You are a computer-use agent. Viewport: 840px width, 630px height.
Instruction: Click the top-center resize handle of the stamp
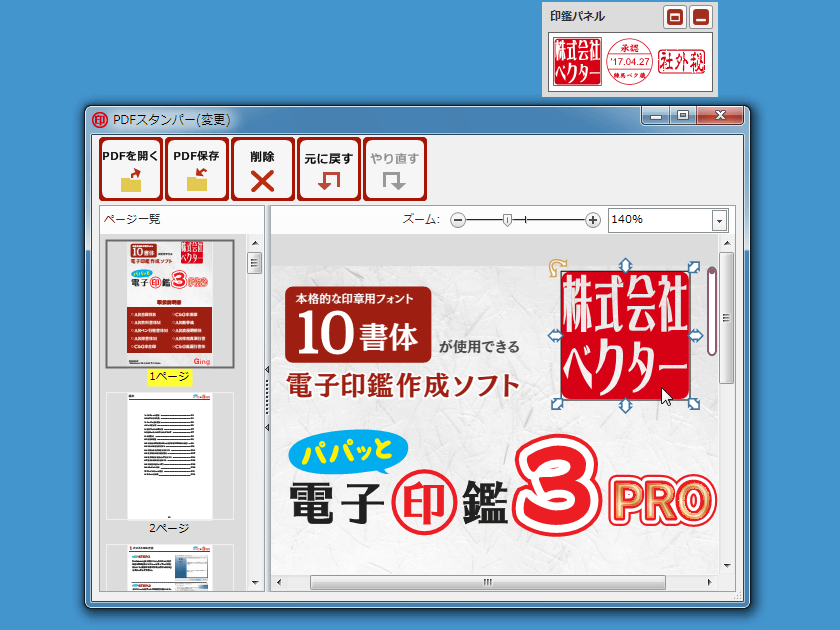pos(625,265)
